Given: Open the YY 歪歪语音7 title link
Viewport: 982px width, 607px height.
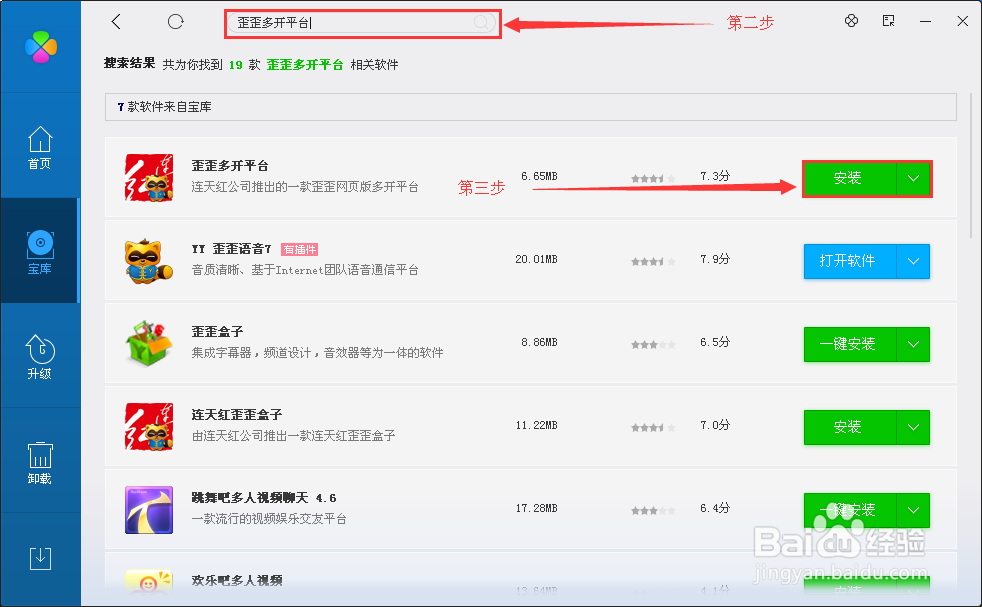Looking at the screenshot, I should tap(231, 249).
